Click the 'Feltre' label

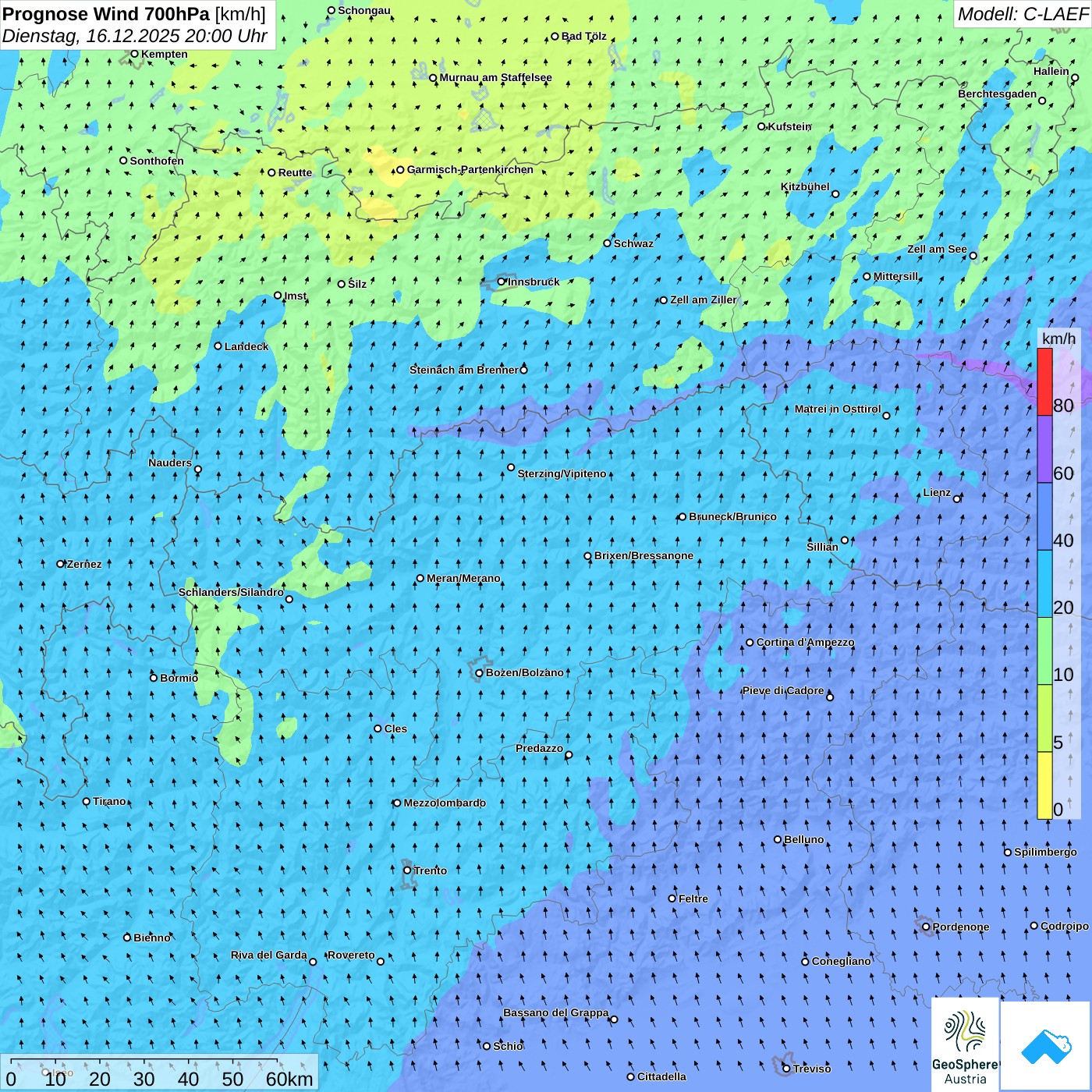[x=693, y=899]
